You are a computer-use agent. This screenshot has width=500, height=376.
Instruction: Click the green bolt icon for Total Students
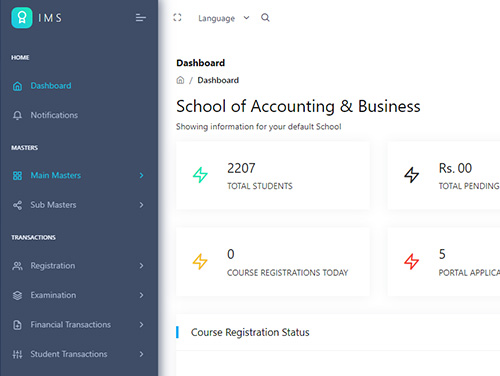[x=200, y=175]
